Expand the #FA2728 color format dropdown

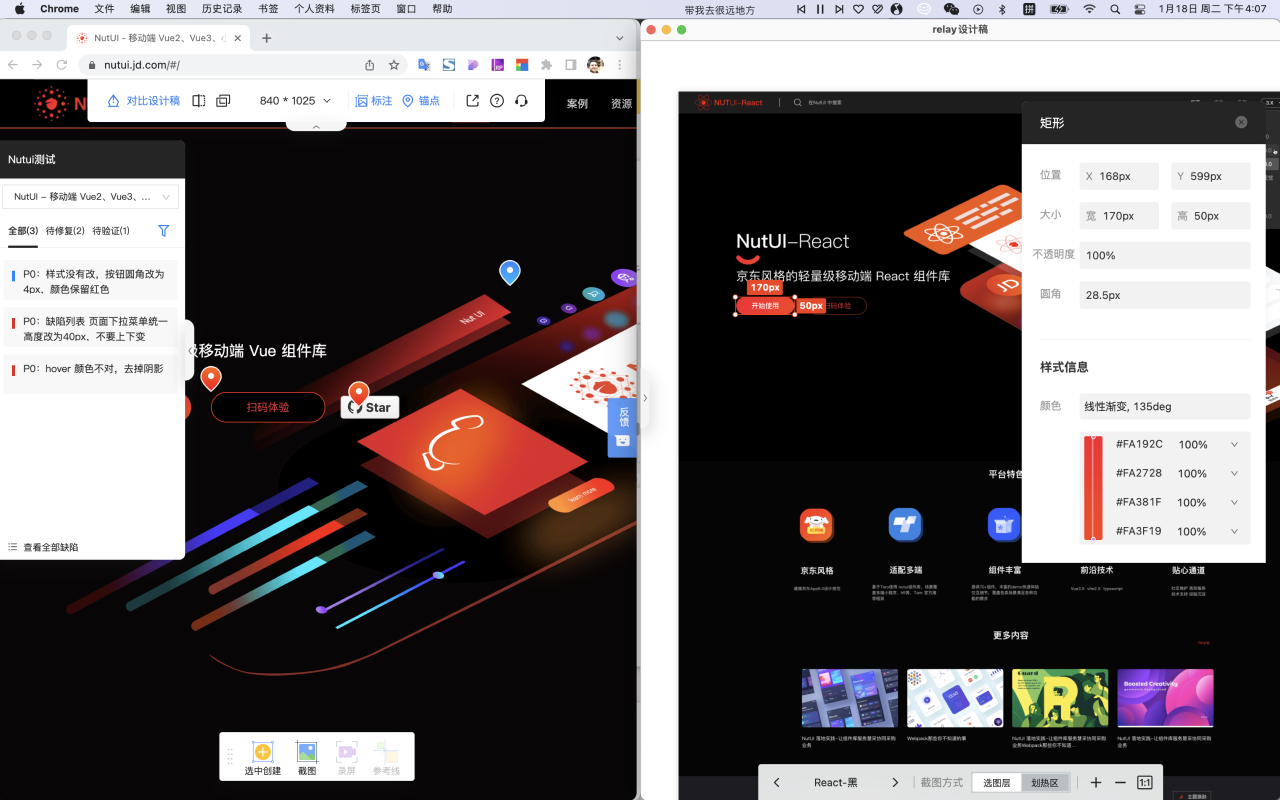click(1234, 473)
